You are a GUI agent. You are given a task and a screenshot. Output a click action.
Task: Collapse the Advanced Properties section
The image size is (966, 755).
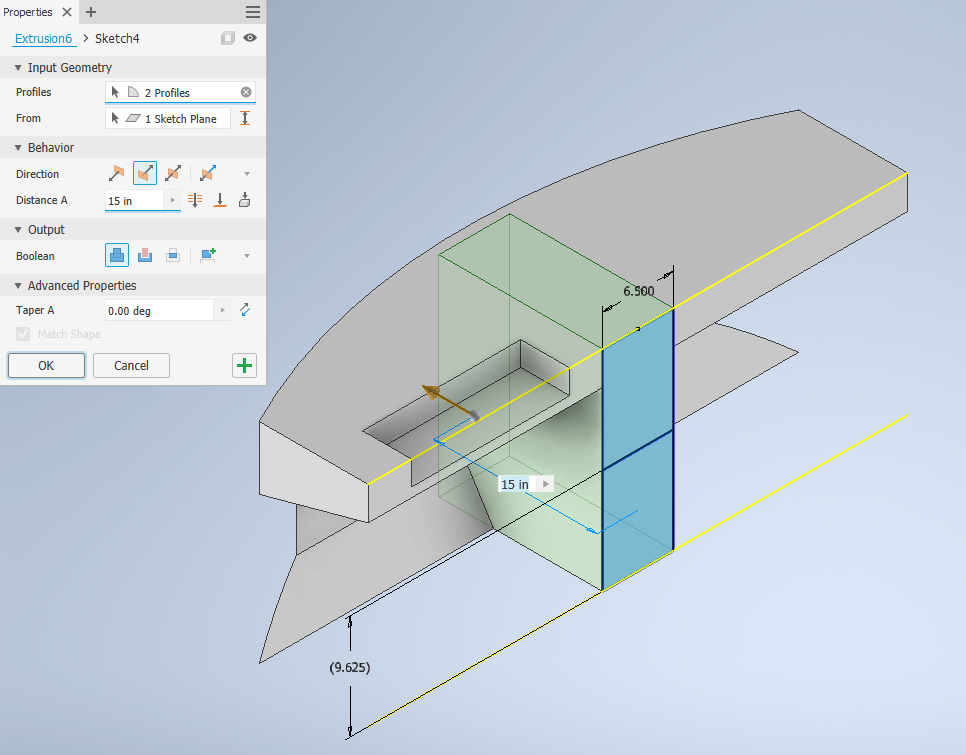click(18, 286)
